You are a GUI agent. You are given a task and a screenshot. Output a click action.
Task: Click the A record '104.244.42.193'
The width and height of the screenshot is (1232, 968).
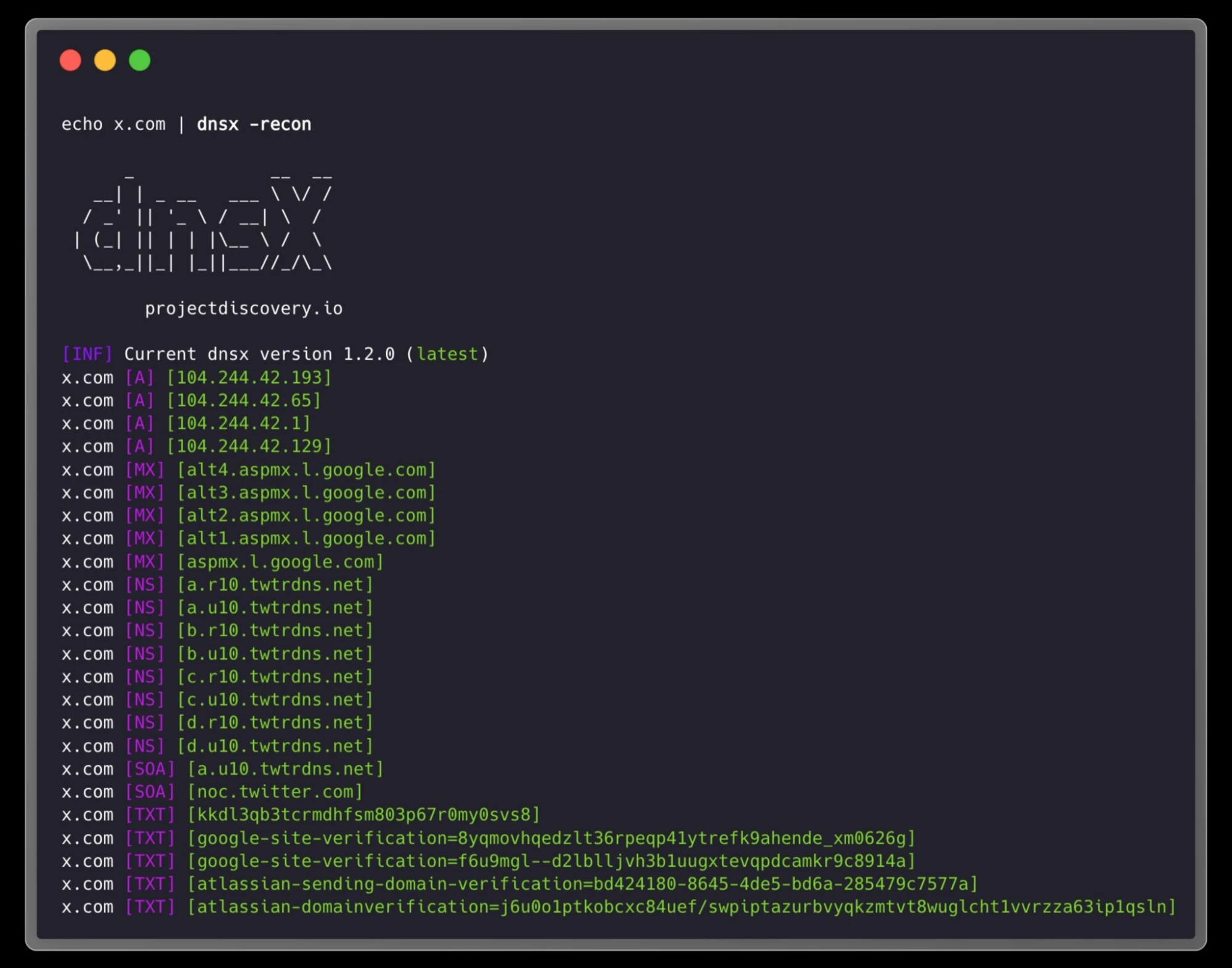[x=249, y=377]
